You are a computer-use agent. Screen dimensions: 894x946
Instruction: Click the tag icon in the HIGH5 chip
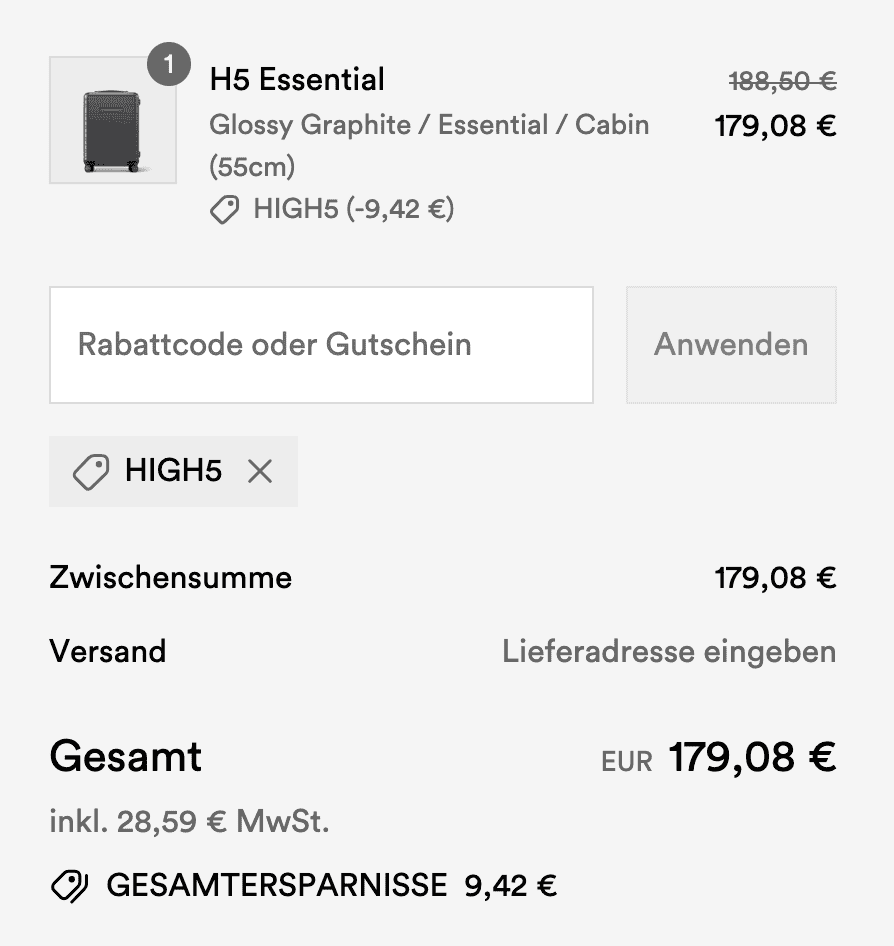pos(91,472)
